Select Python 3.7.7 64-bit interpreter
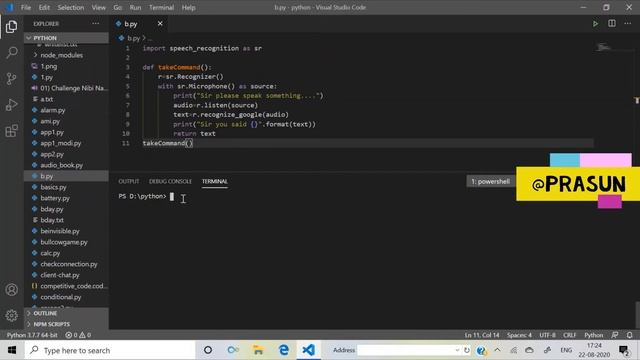 tap(32, 335)
